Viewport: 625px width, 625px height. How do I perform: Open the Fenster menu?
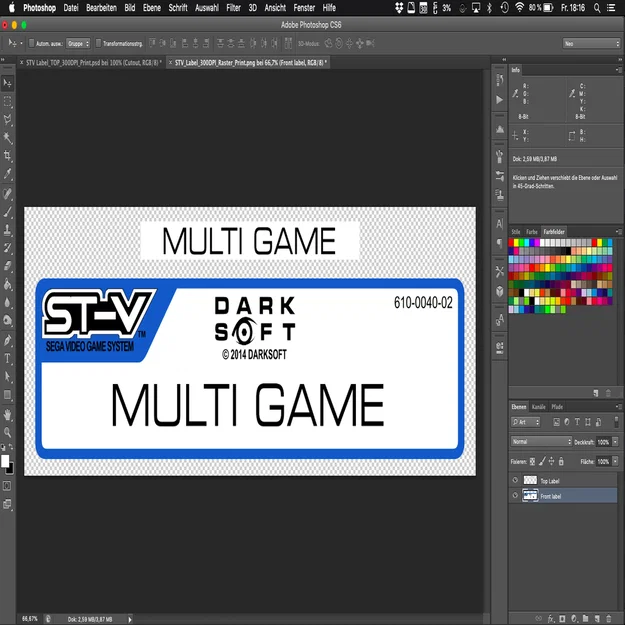pos(304,8)
